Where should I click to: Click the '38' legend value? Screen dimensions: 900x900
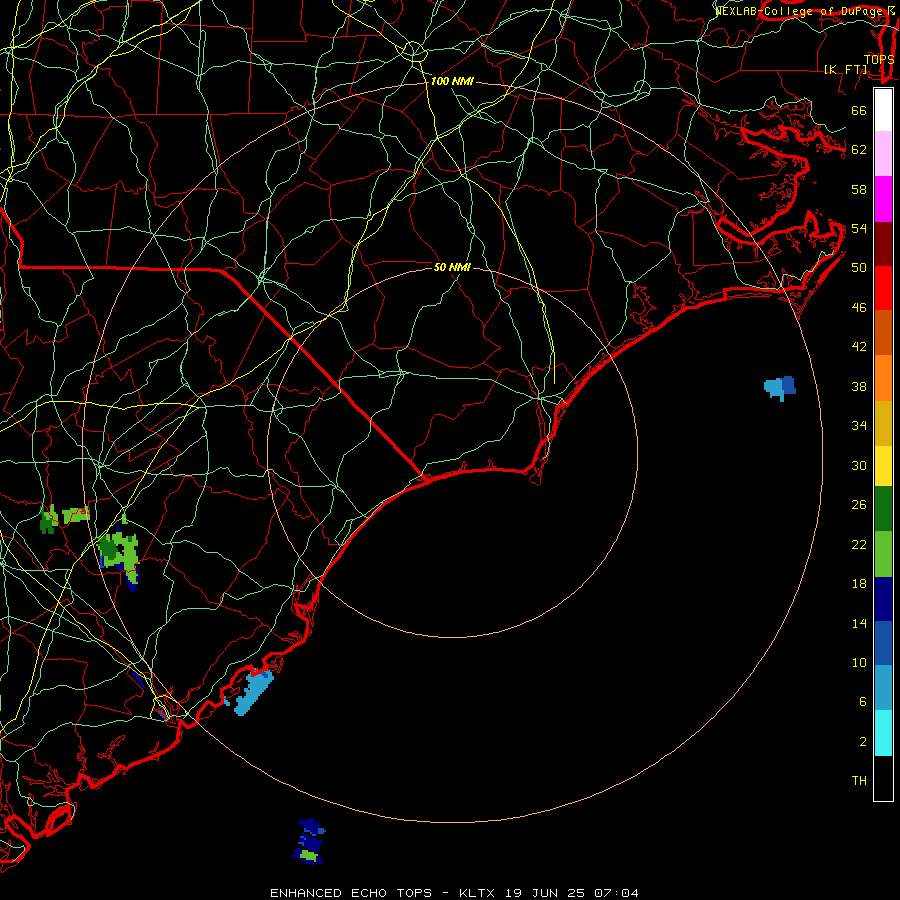click(x=859, y=386)
